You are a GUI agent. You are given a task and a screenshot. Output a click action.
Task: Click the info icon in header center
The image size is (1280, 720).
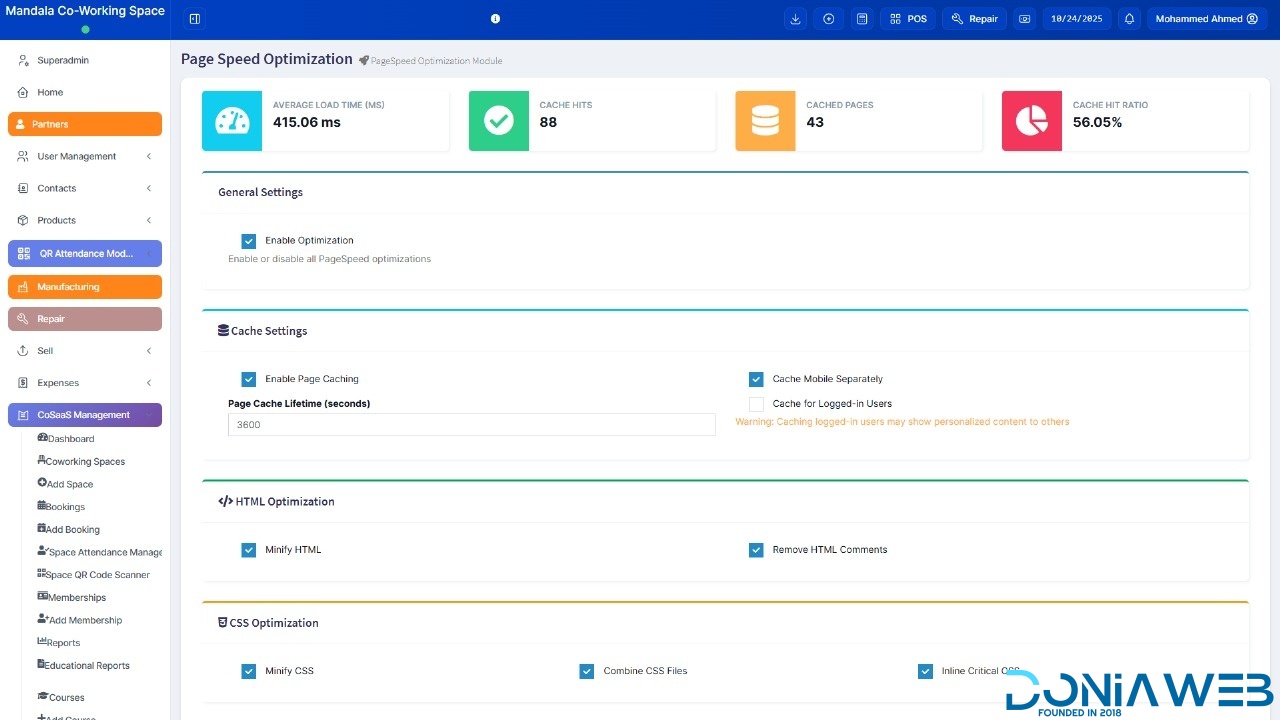[495, 19]
